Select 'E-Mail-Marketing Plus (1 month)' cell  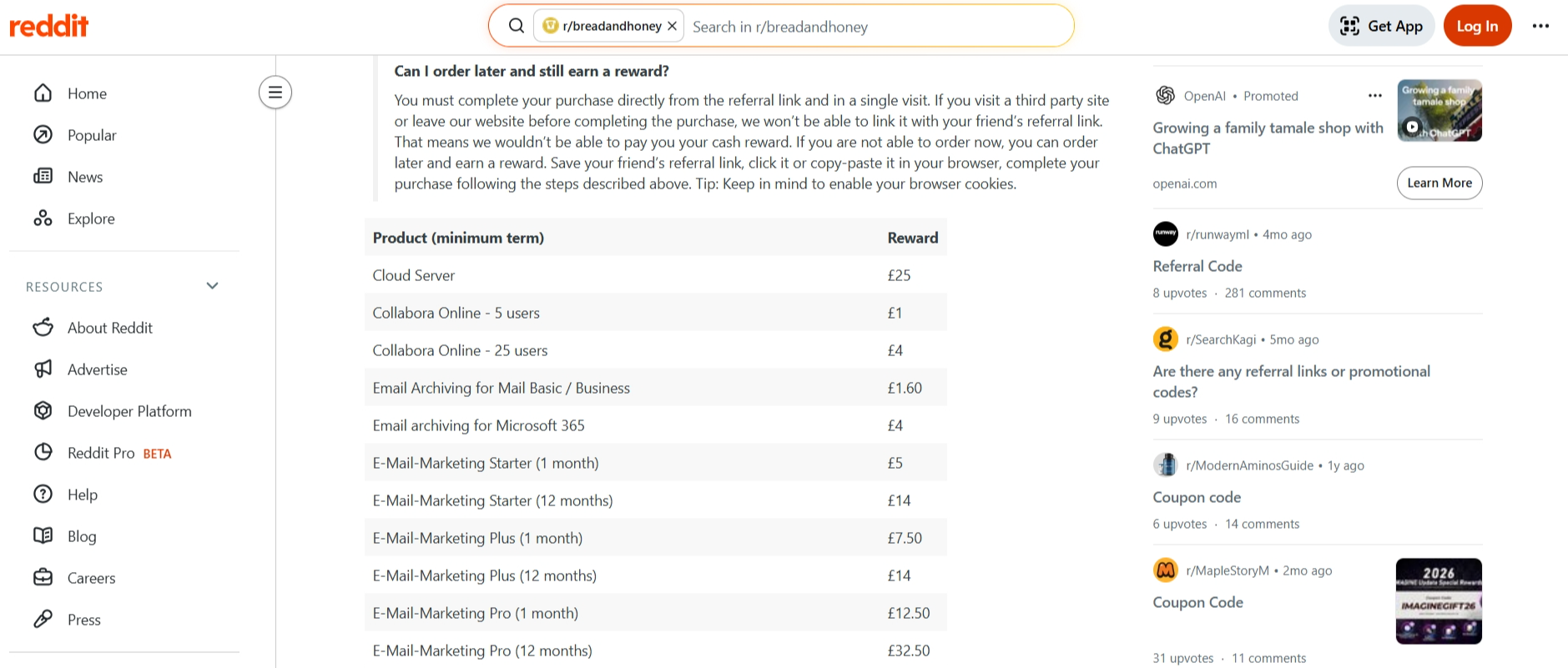(477, 538)
